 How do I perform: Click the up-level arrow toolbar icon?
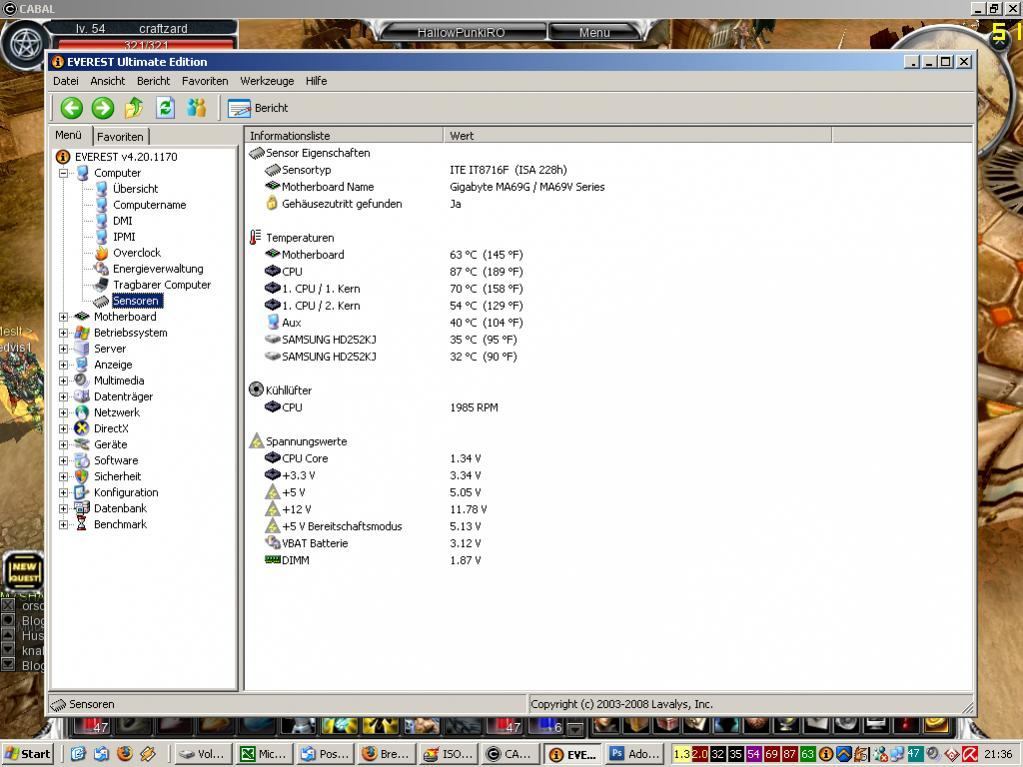(134, 108)
